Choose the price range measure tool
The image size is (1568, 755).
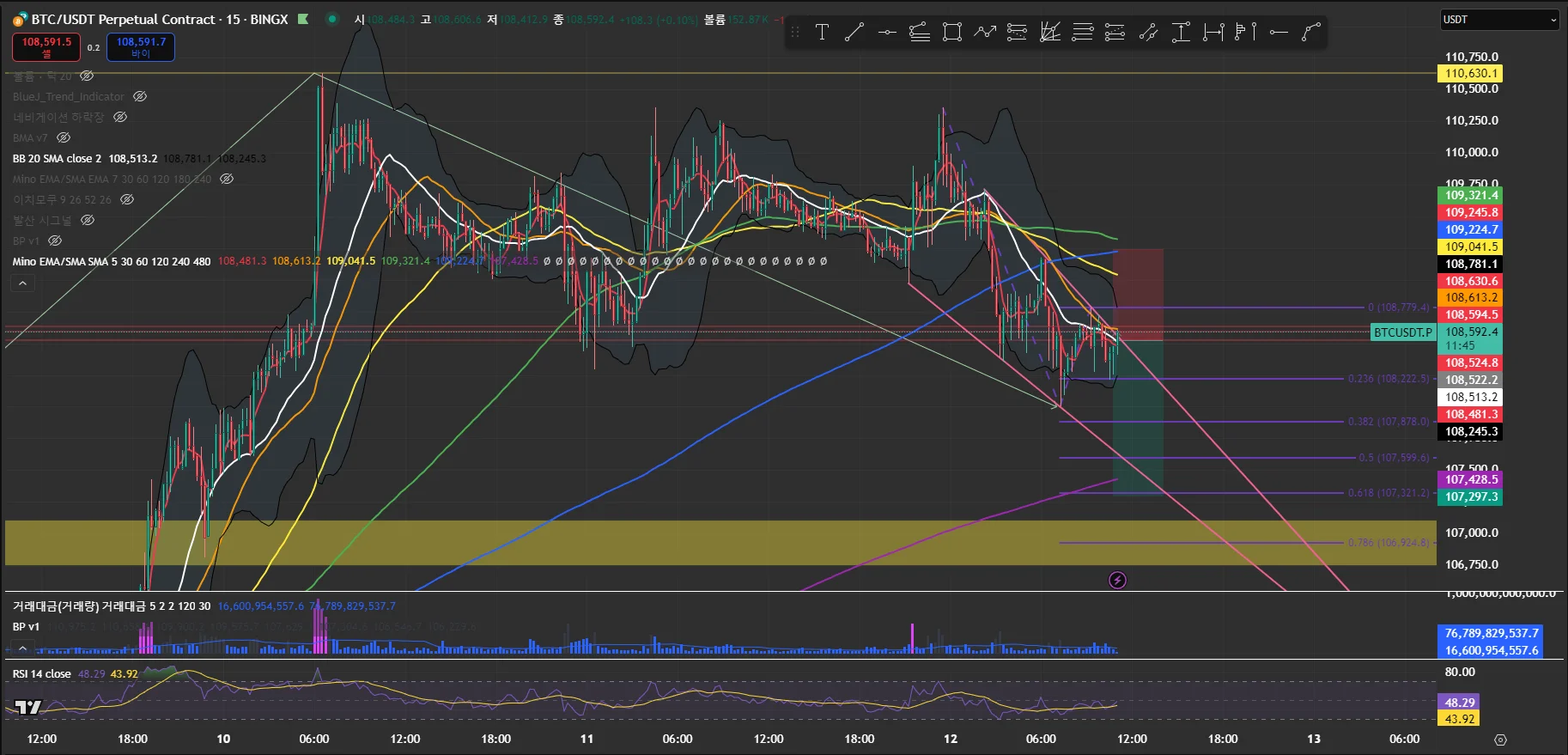[1181, 33]
